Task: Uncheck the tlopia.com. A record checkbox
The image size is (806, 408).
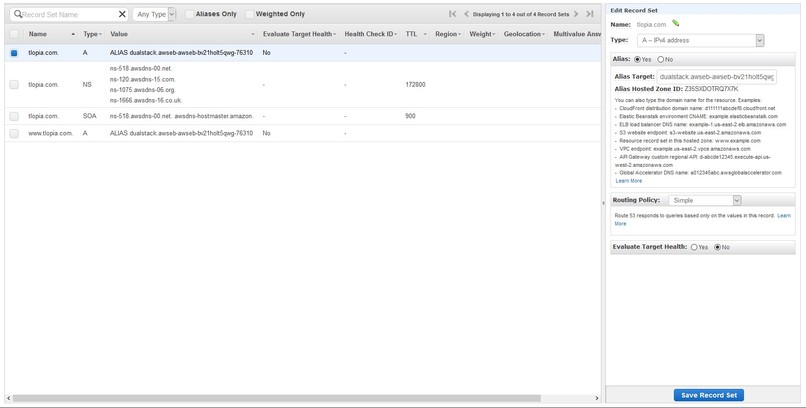Action: 14,53
